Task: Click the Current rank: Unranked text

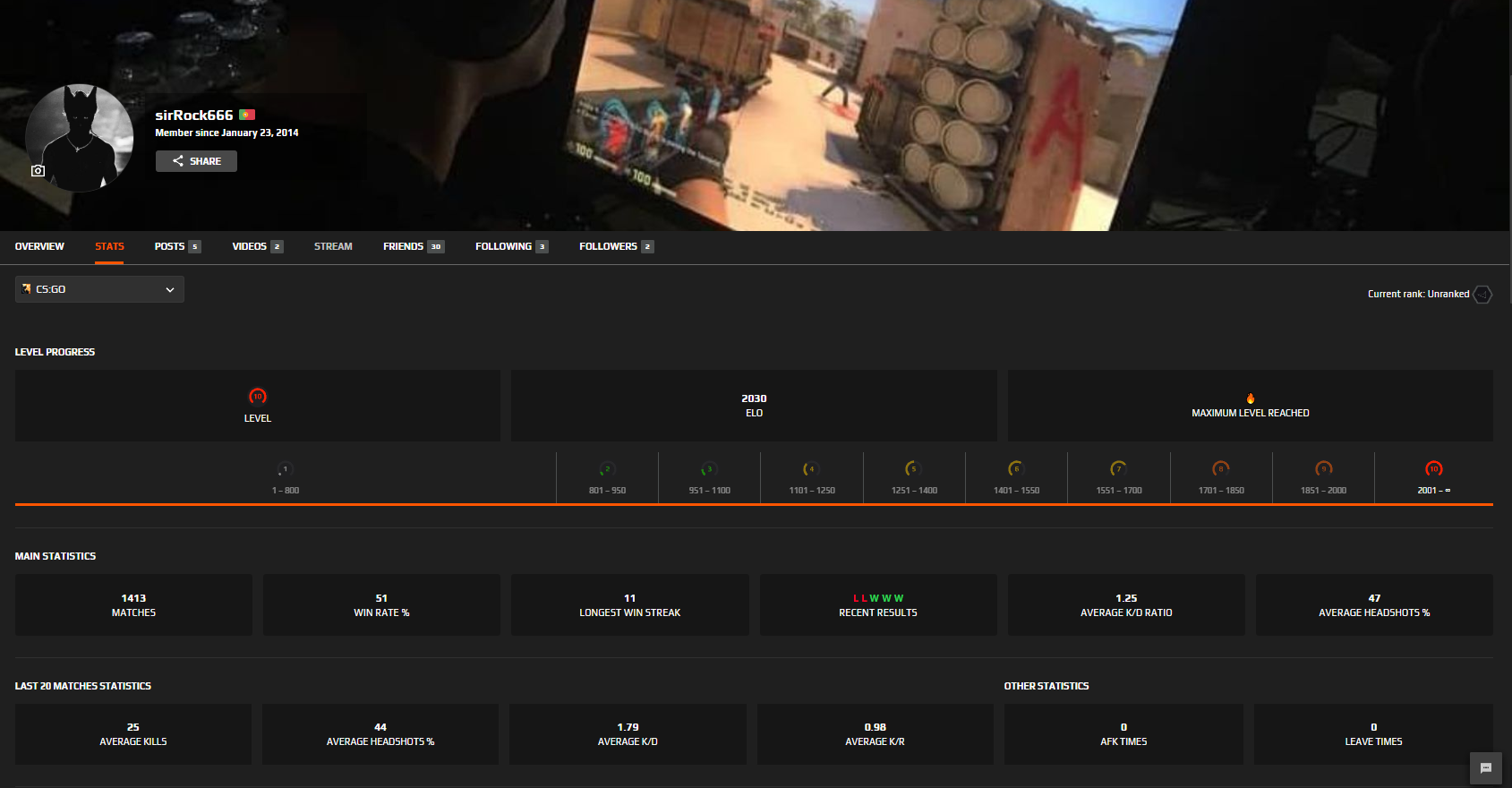Action: click(x=1418, y=294)
